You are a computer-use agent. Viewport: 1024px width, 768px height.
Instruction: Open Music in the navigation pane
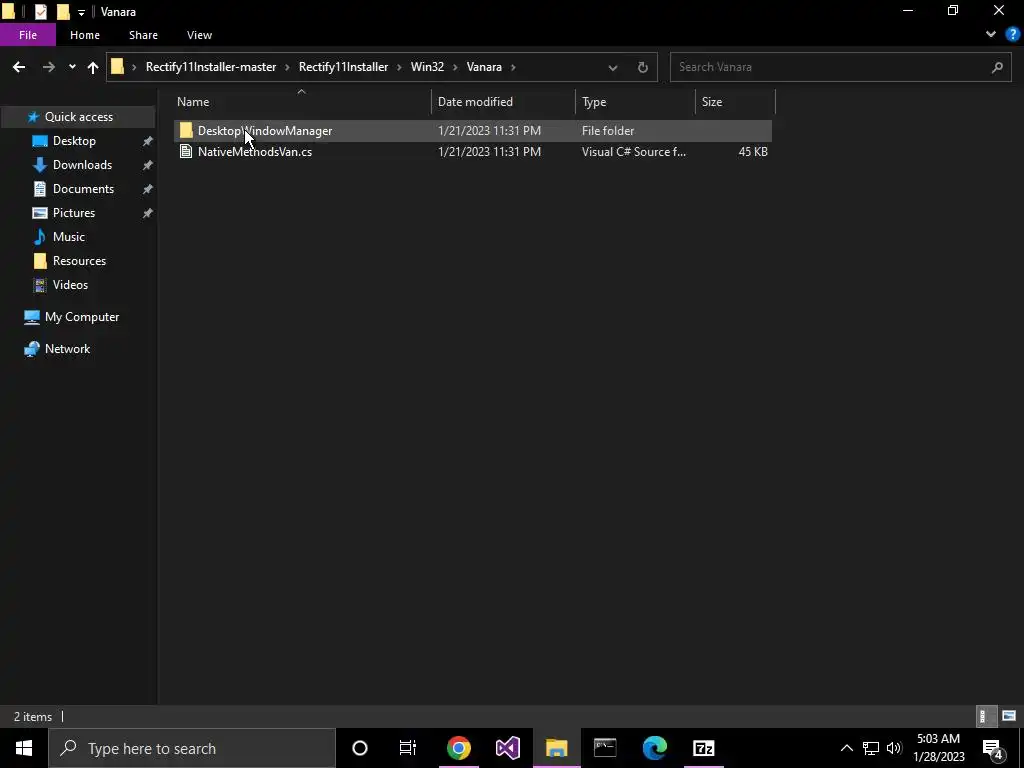click(x=69, y=237)
